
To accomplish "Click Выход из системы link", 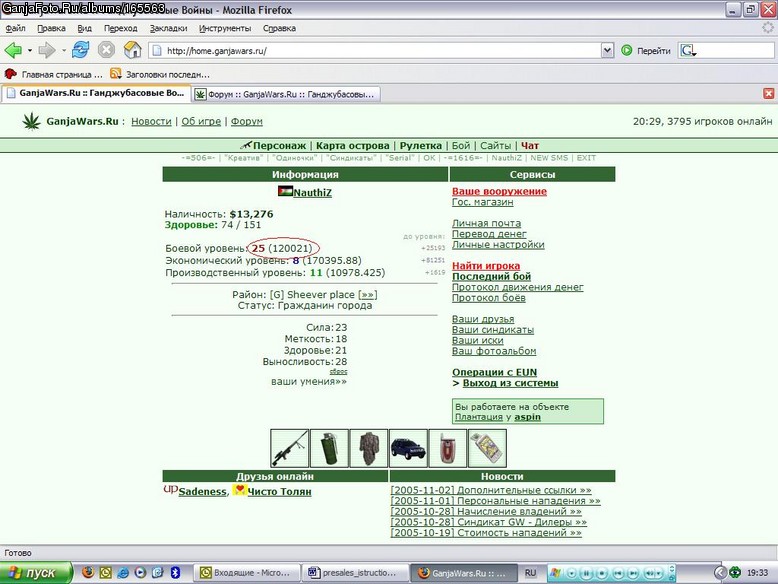I will [510, 383].
